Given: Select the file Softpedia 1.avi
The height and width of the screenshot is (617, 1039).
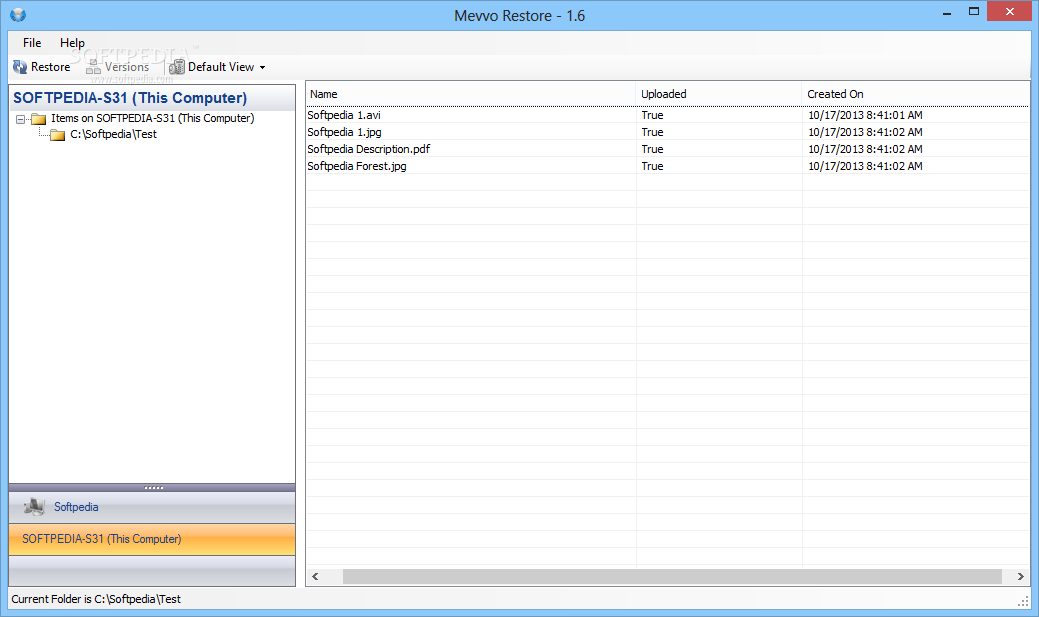Looking at the screenshot, I should [x=344, y=115].
